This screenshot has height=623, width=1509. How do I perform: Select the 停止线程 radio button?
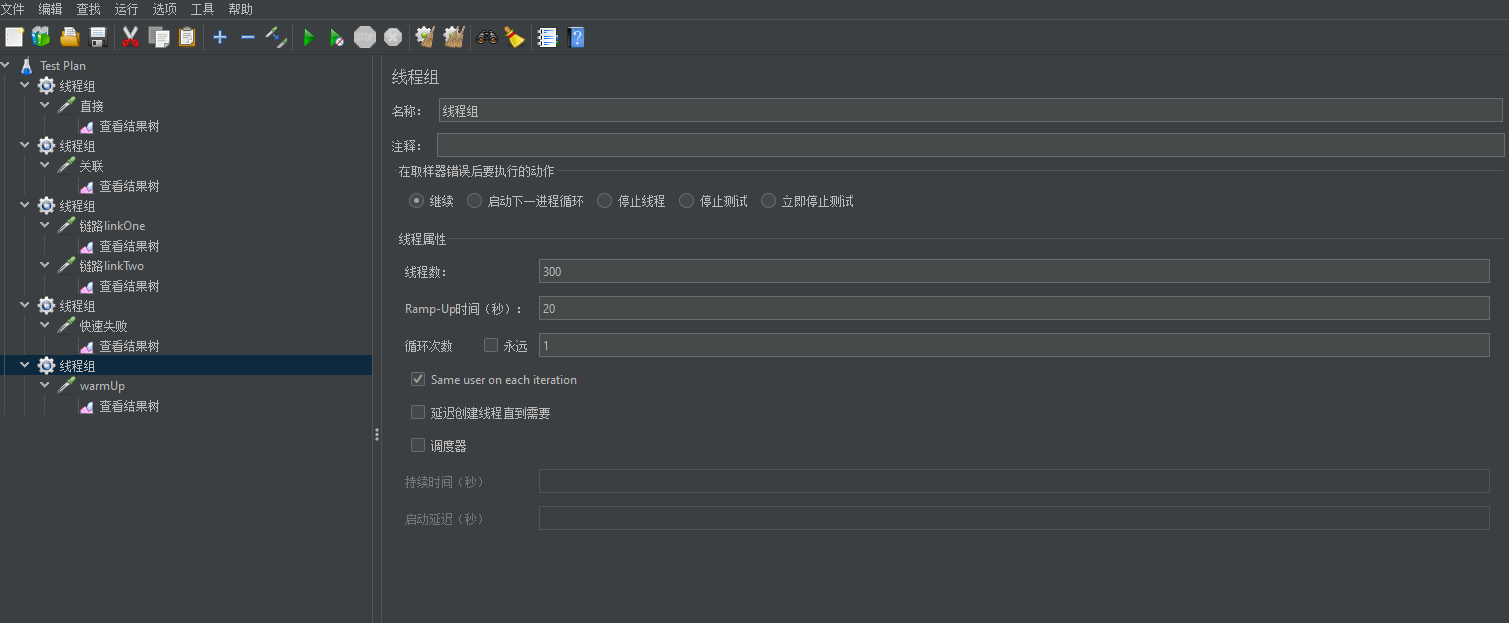[605, 201]
